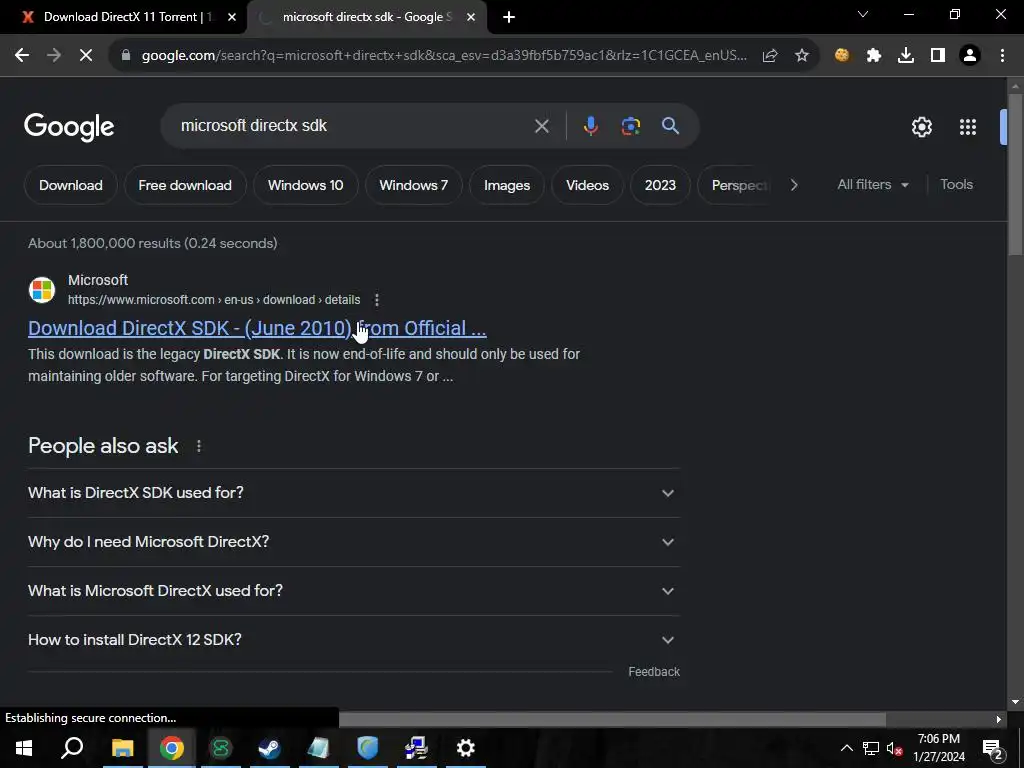
Task: Toggle the side panel icon
Action: (938, 56)
